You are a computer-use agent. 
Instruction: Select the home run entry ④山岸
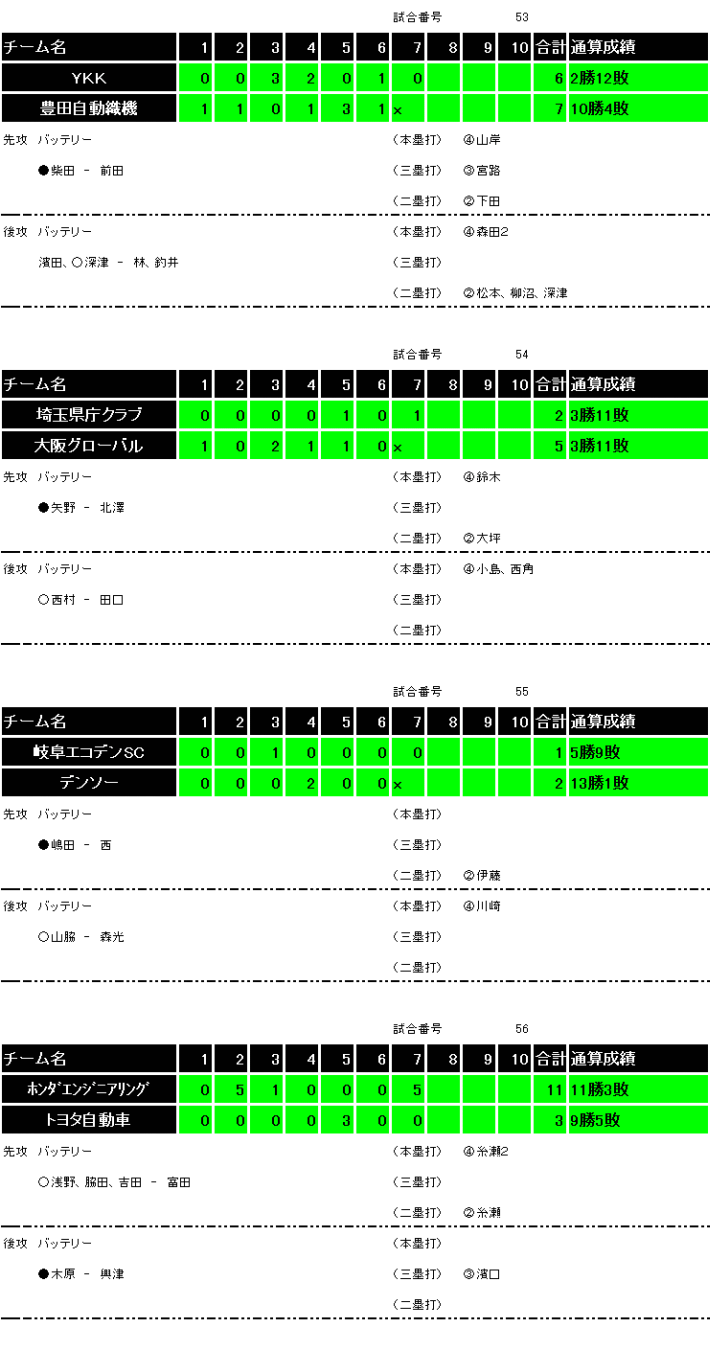tap(481, 140)
